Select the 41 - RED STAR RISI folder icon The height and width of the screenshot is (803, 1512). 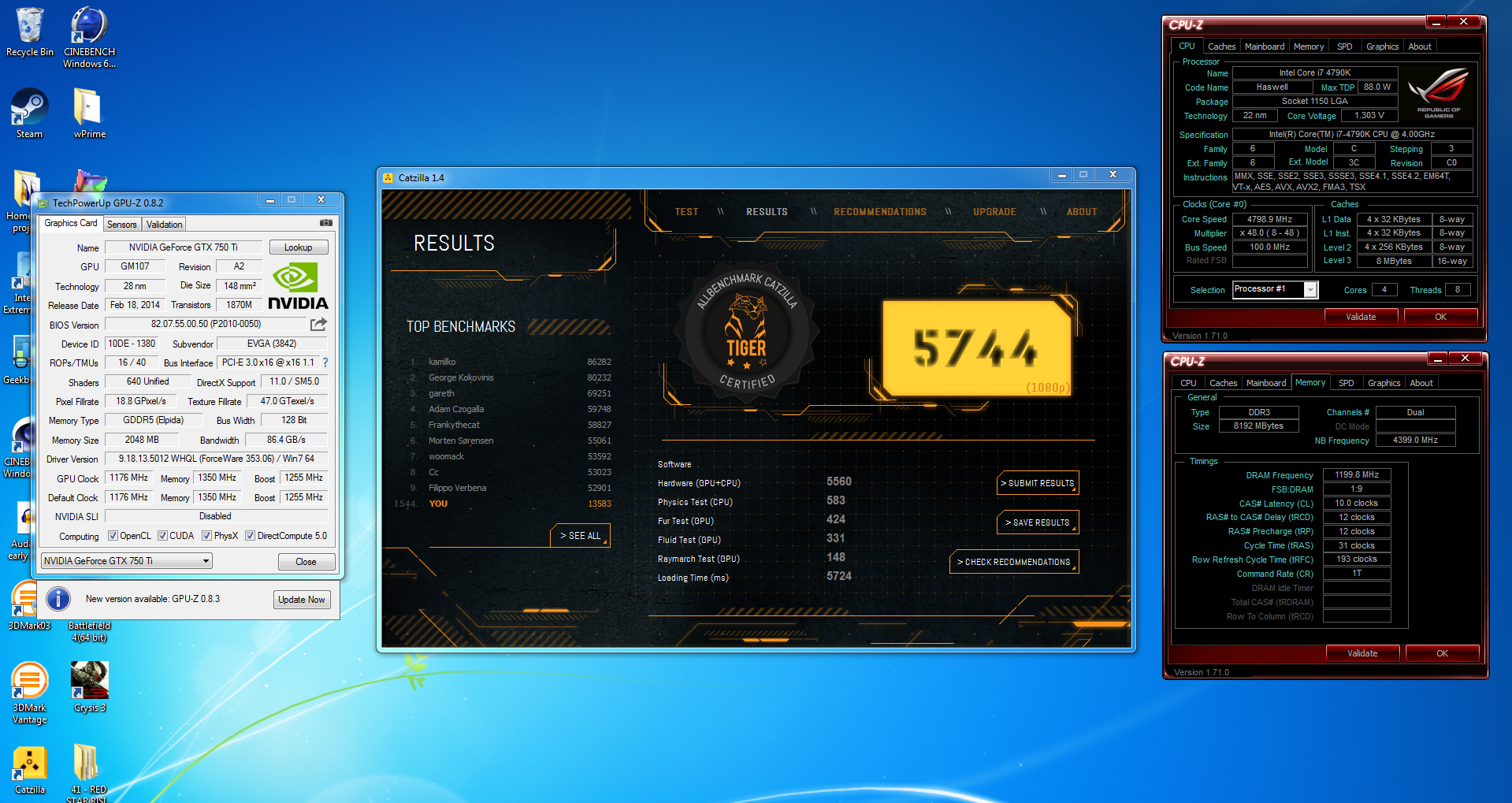87,773
